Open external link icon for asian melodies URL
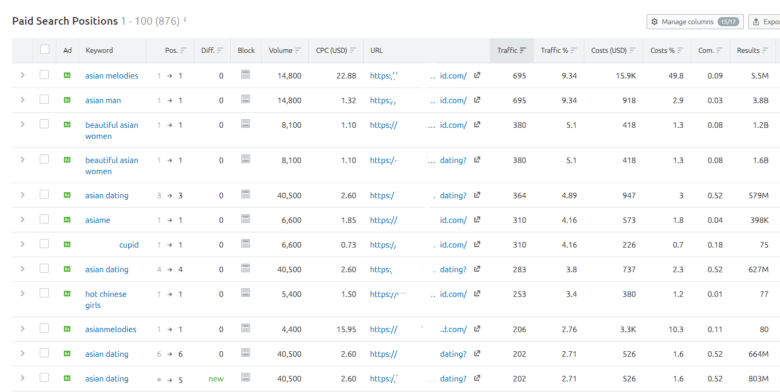 point(477,75)
